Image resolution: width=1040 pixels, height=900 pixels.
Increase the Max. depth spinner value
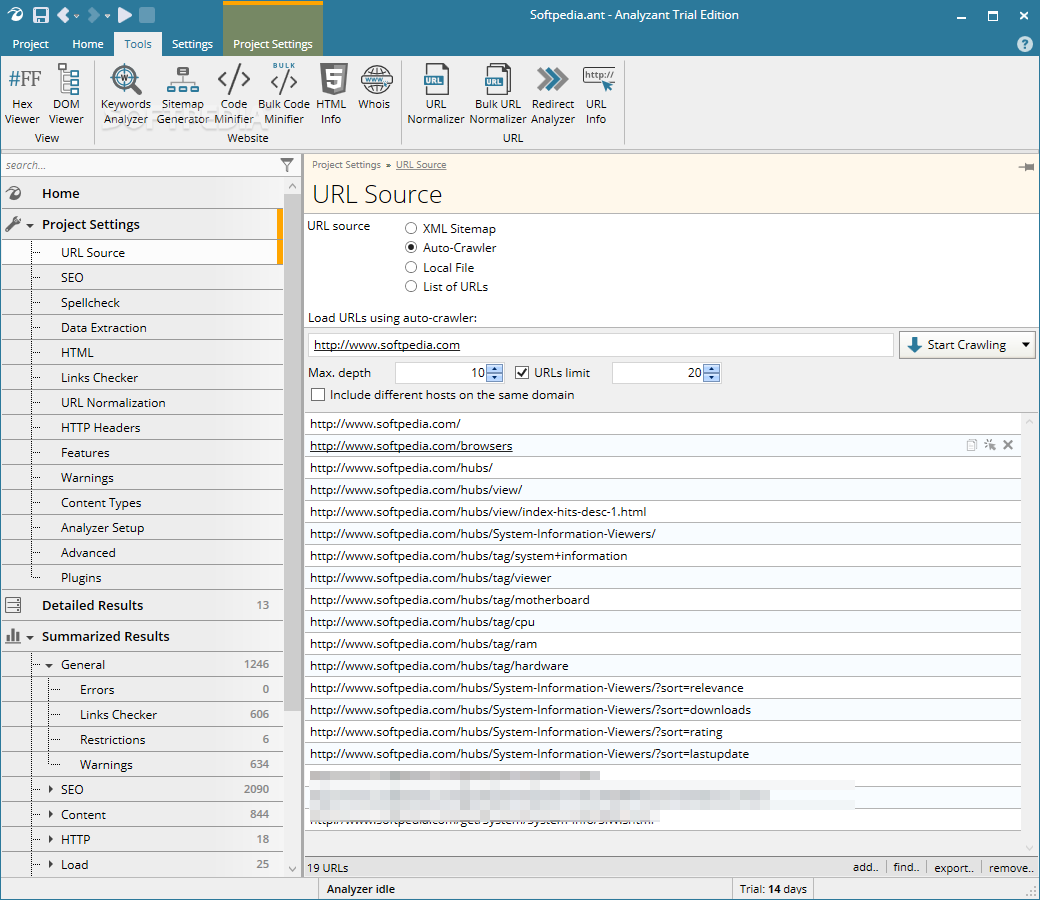495,368
